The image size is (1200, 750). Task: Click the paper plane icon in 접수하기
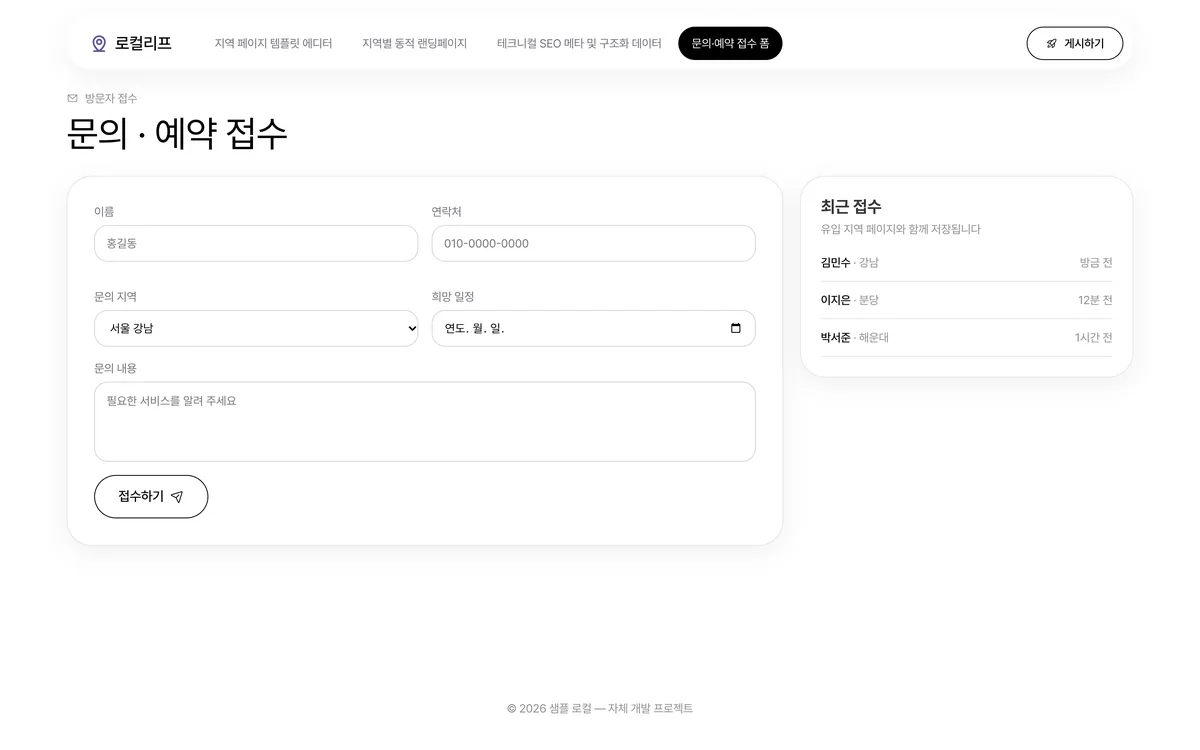(x=177, y=497)
